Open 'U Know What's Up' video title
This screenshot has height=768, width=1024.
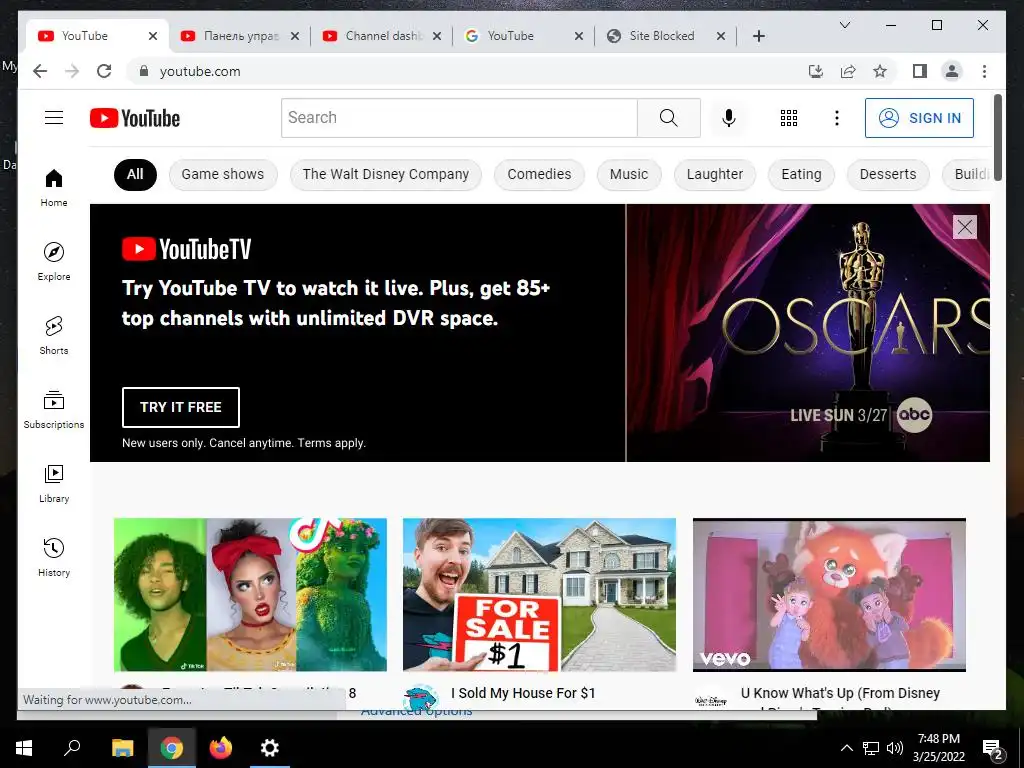[840, 693]
